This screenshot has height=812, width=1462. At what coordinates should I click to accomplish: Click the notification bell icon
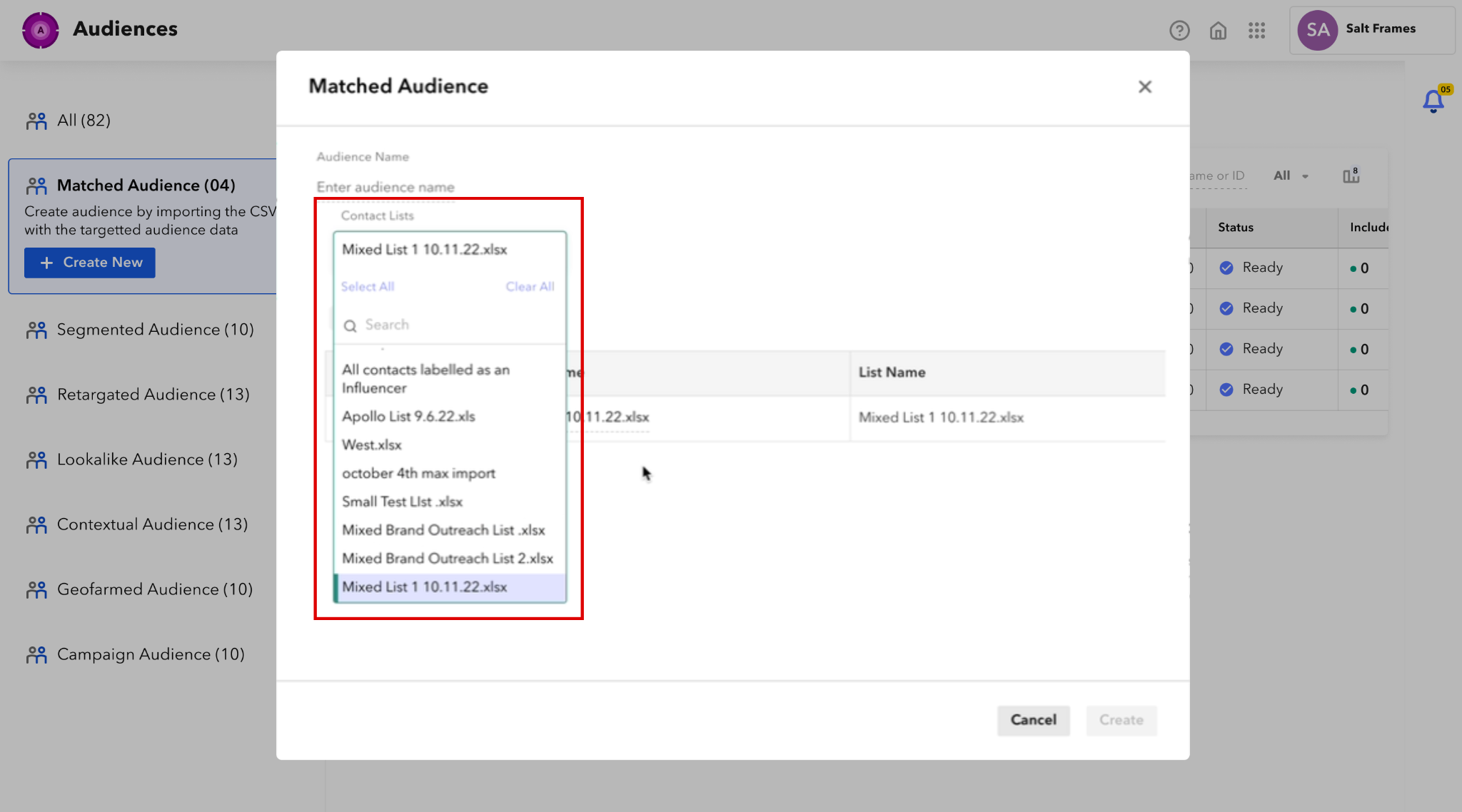(x=1433, y=101)
